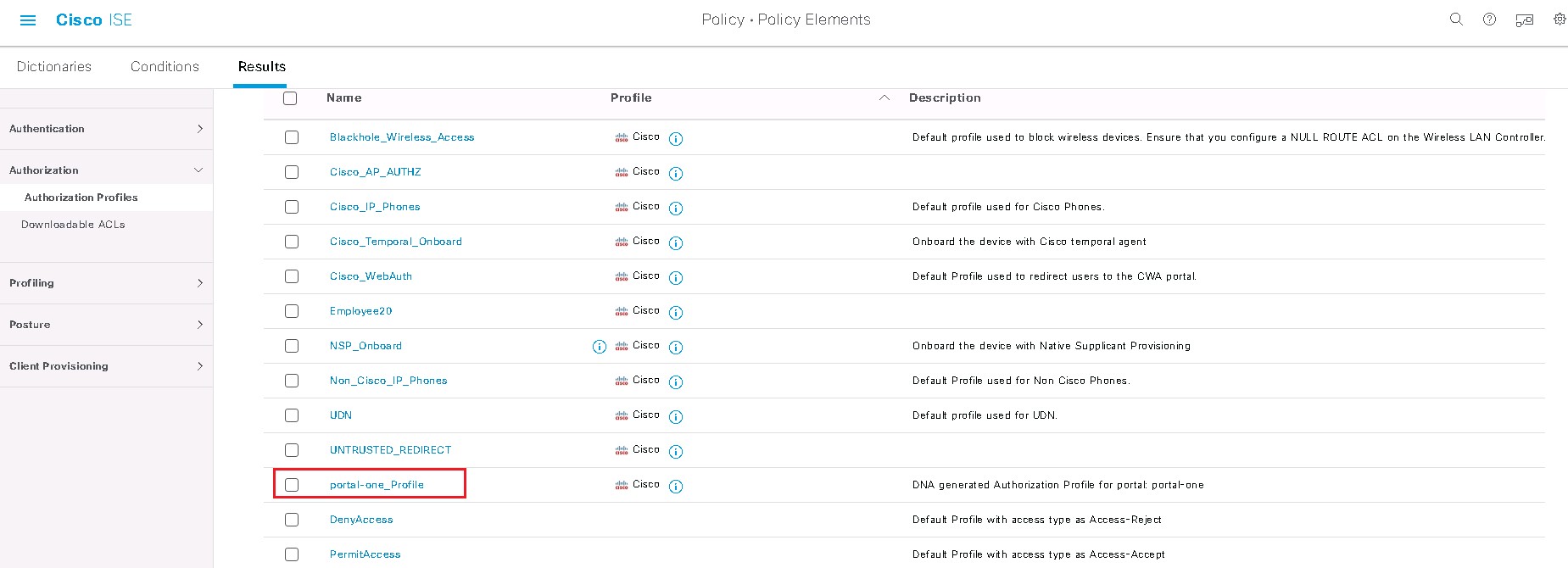This screenshot has width=1568, height=568.
Task: Check the Blackhole_Wireless_Access row checkbox
Action: (x=292, y=137)
